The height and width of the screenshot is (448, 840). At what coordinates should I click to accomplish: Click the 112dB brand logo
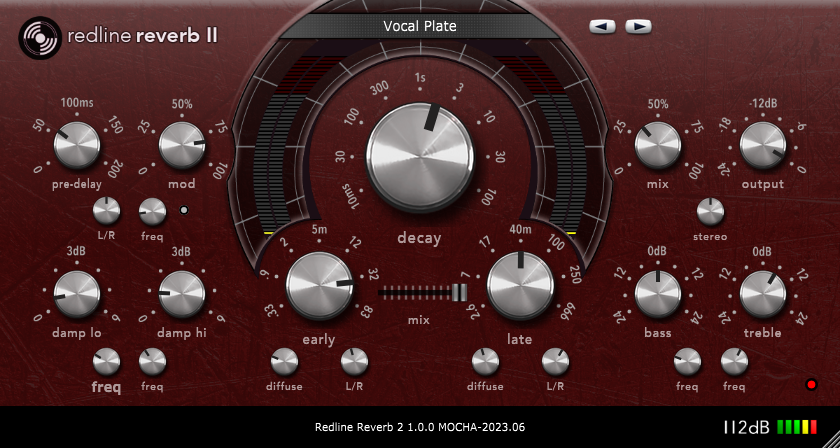click(x=746, y=427)
